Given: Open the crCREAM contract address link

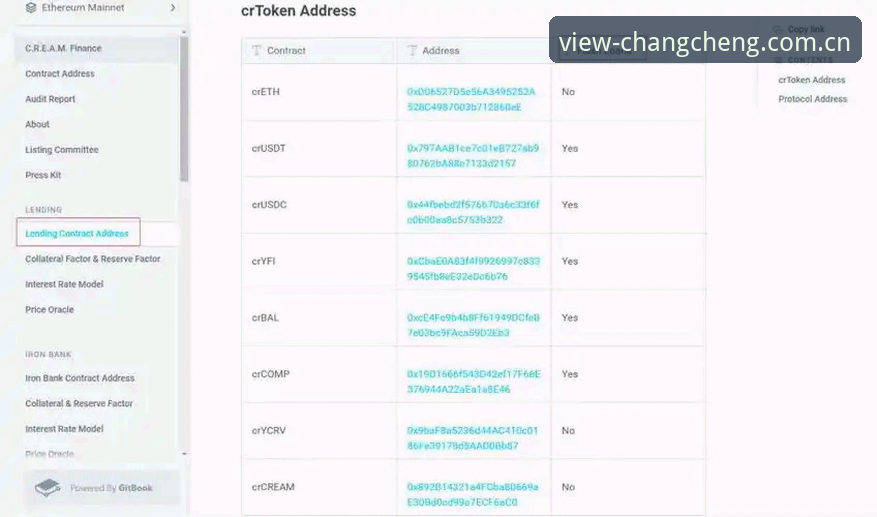Looking at the screenshot, I should coord(473,495).
